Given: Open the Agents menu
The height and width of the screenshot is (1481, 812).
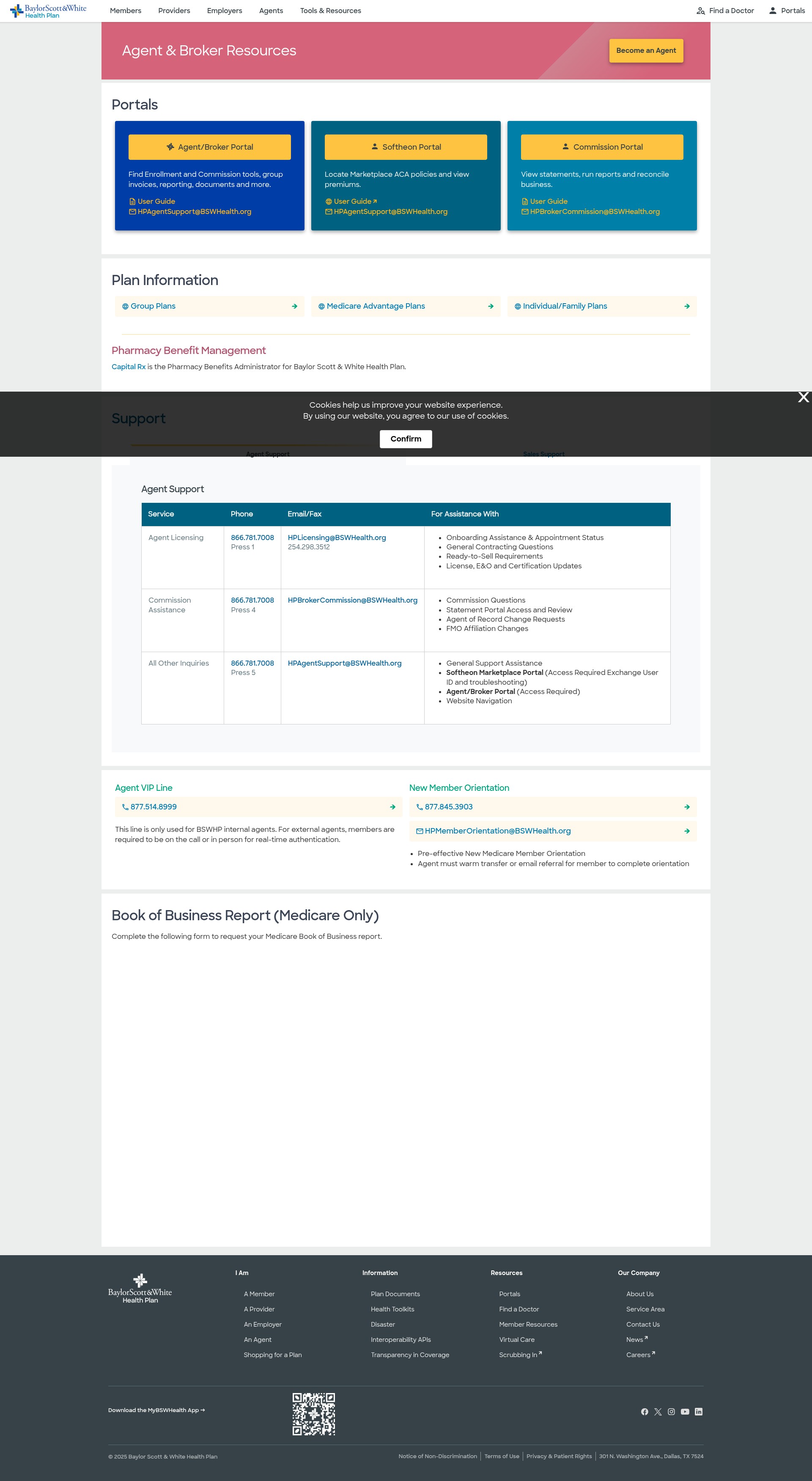Looking at the screenshot, I should tap(271, 11).
